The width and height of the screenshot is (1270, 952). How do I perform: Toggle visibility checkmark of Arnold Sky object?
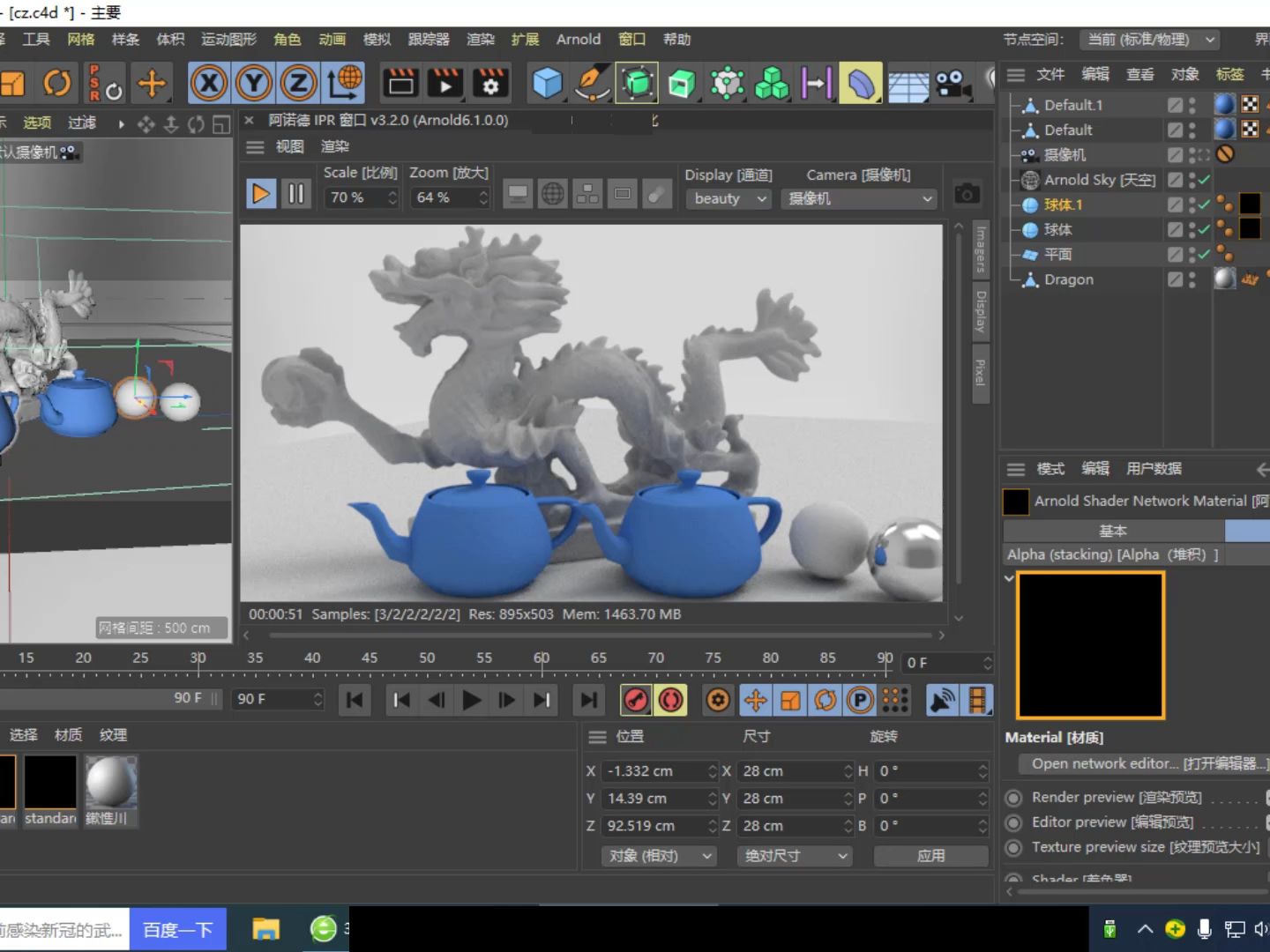pyautogui.click(x=1204, y=180)
